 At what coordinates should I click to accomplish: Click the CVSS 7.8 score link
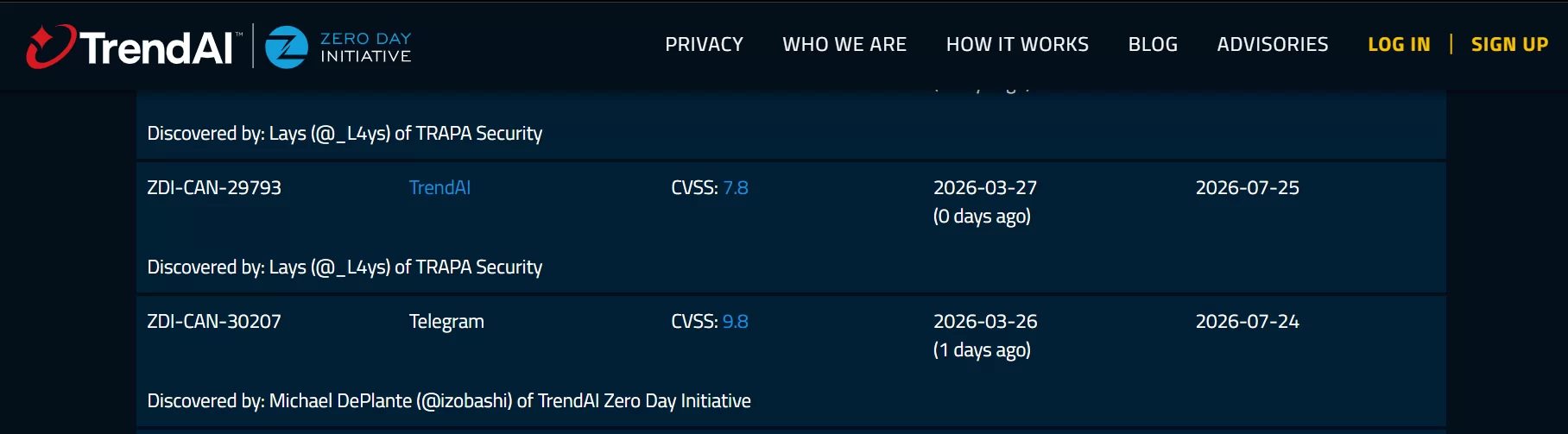[x=735, y=187]
